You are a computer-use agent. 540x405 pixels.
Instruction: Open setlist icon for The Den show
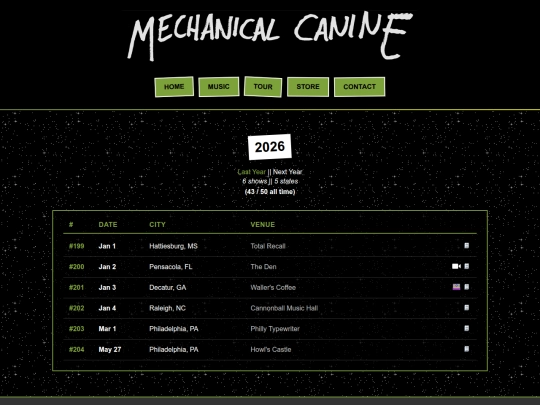[x=467, y=266]
